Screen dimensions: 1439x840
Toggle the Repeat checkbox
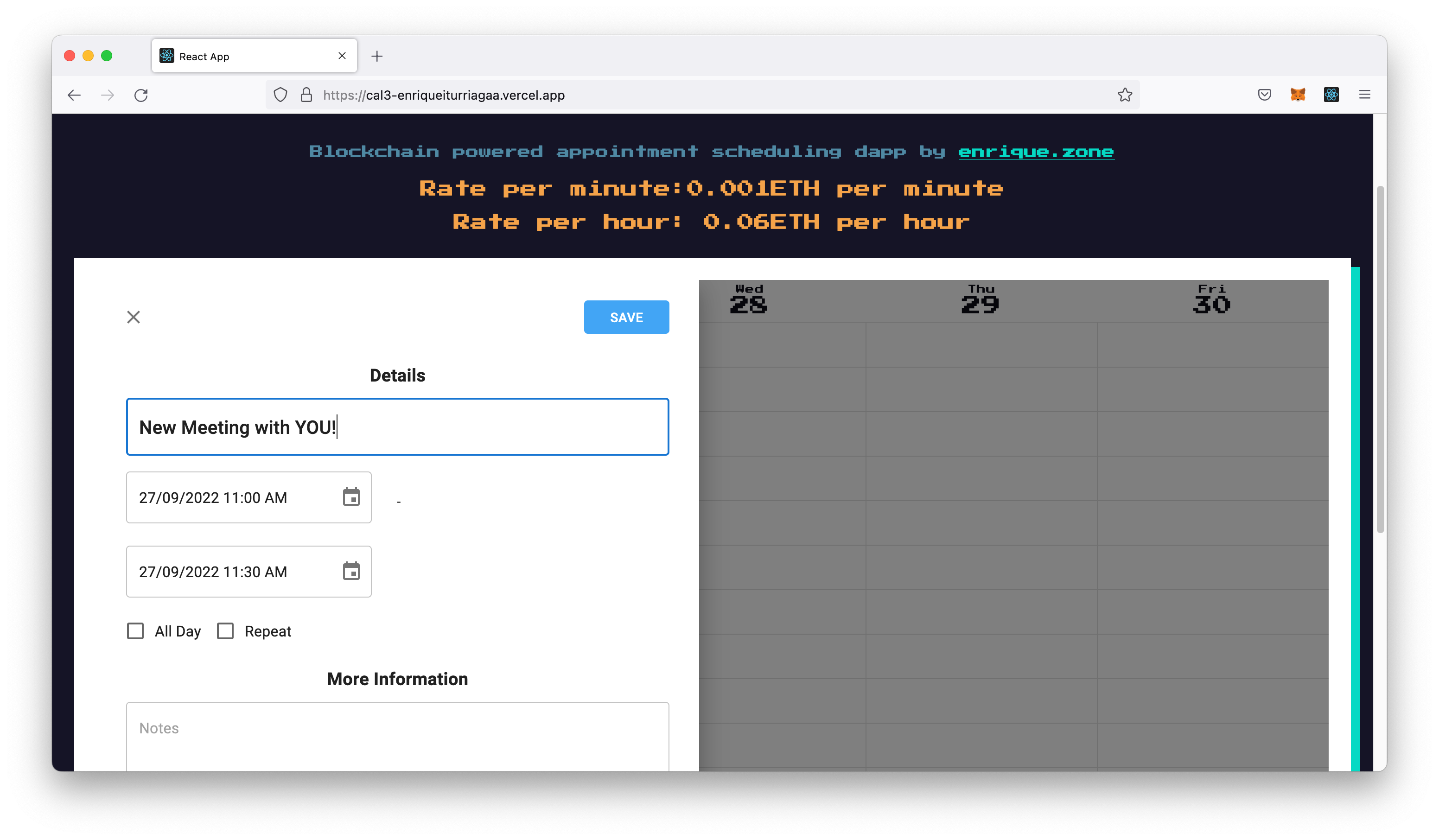click(225, 631)
